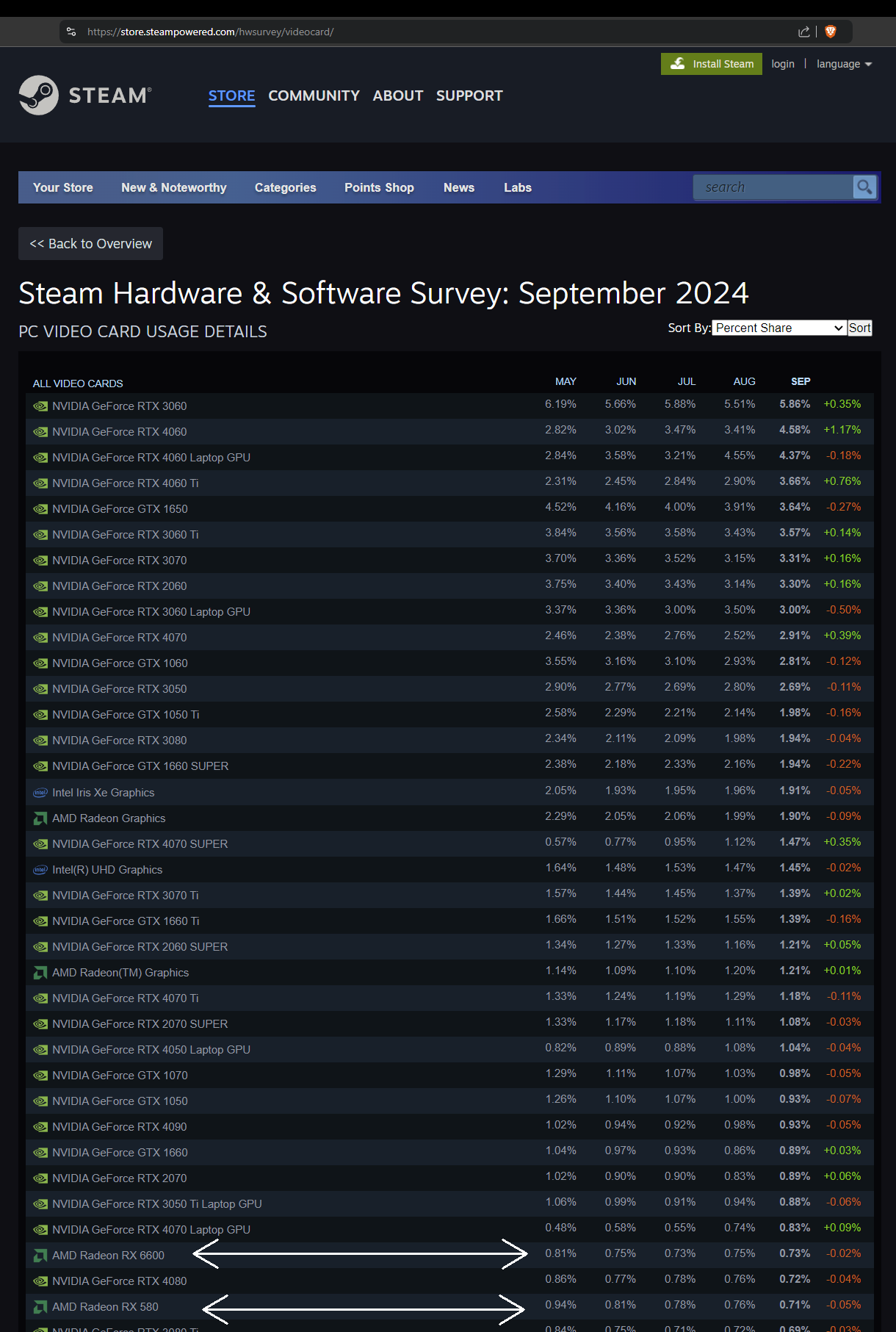Open the Brave Shields lion icon
Viewport: 896px width, 1332px height.
click(x=831, y=32)
